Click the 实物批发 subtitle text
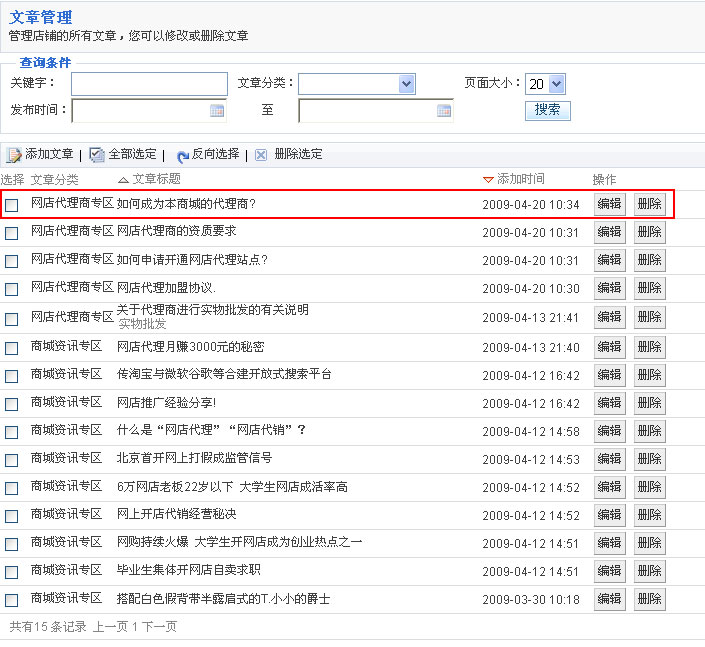 pyautogui.click(x=143, y=324)
